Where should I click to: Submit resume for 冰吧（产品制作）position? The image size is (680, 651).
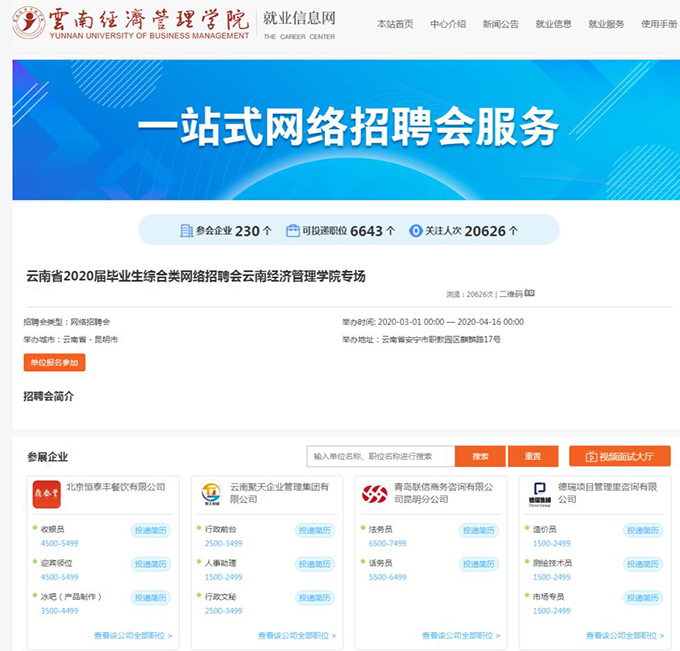coord(150,598)
